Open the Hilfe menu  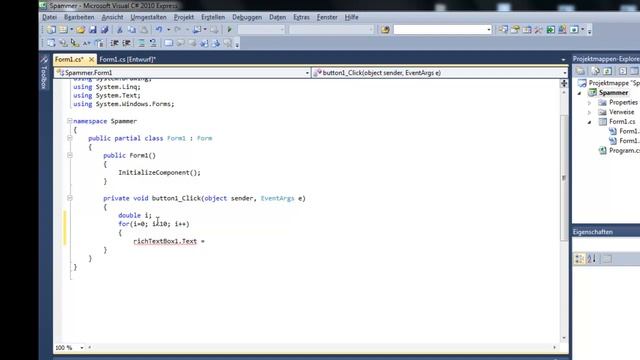click(351, 17)
